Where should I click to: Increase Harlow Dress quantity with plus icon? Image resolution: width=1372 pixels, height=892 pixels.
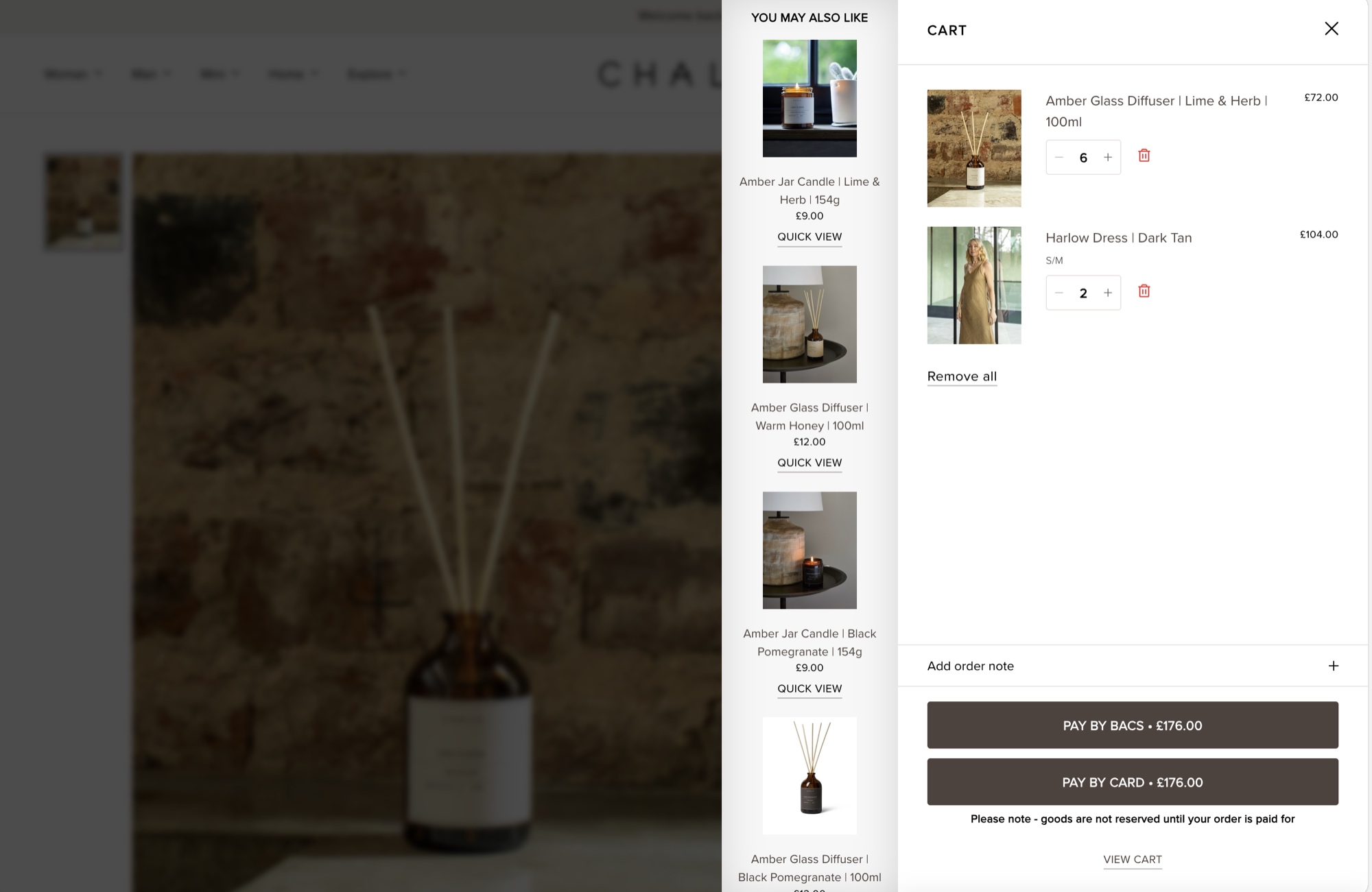tap(1107, 293)
